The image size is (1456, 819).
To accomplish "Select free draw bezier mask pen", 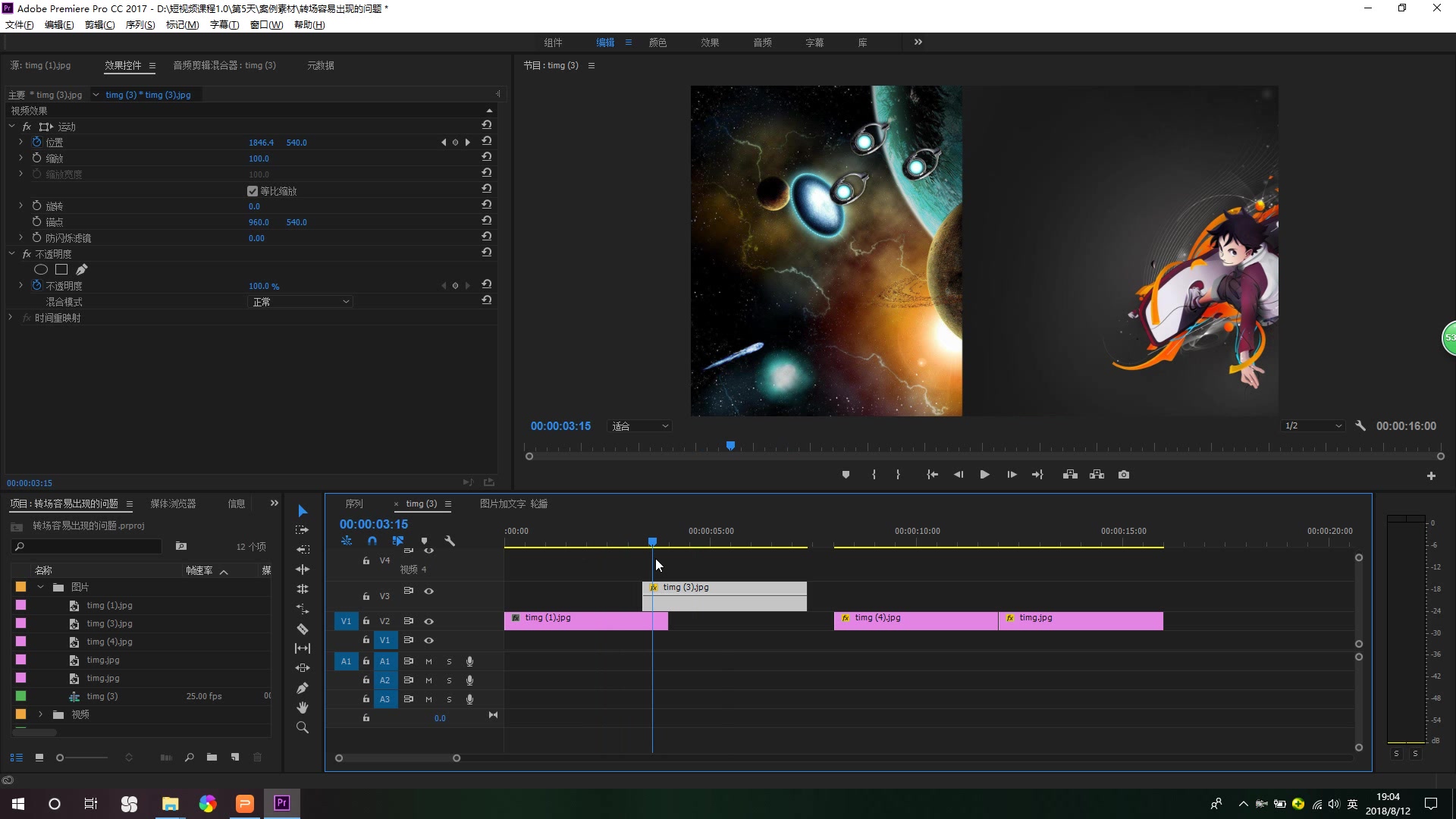I will (x=82, y=269).
